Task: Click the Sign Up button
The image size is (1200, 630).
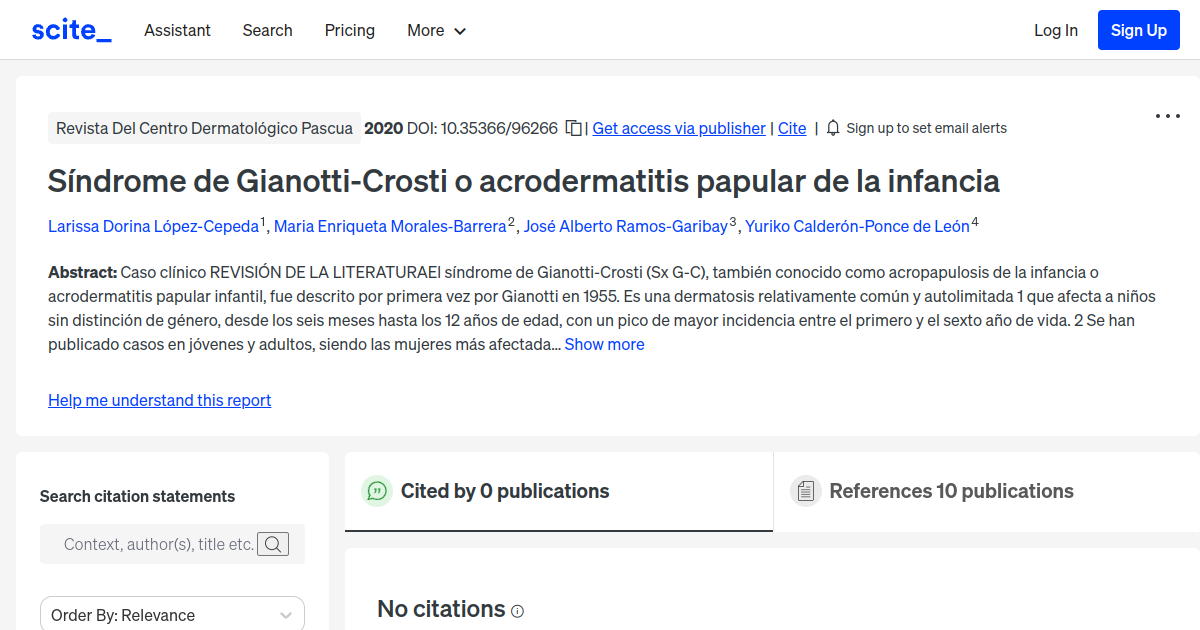Action: [1138, 29]
